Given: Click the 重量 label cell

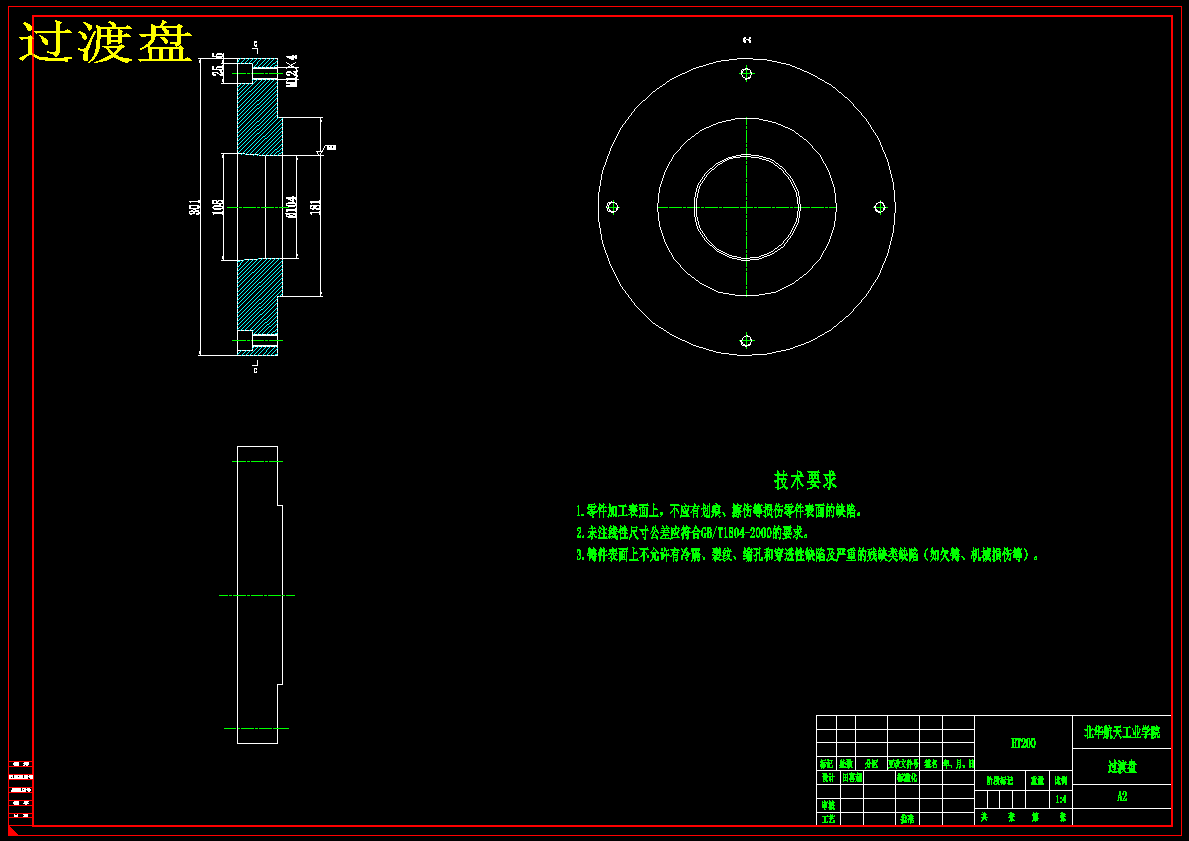Looking at the screenshot, I should coord(1037,780).
